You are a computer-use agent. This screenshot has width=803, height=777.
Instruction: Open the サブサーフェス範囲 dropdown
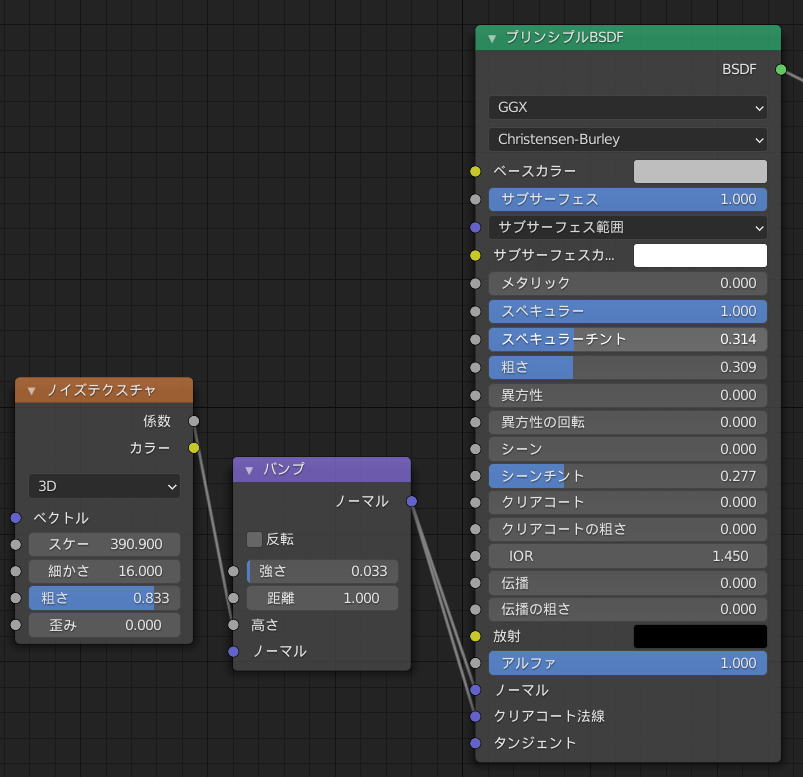pos(628,227)
